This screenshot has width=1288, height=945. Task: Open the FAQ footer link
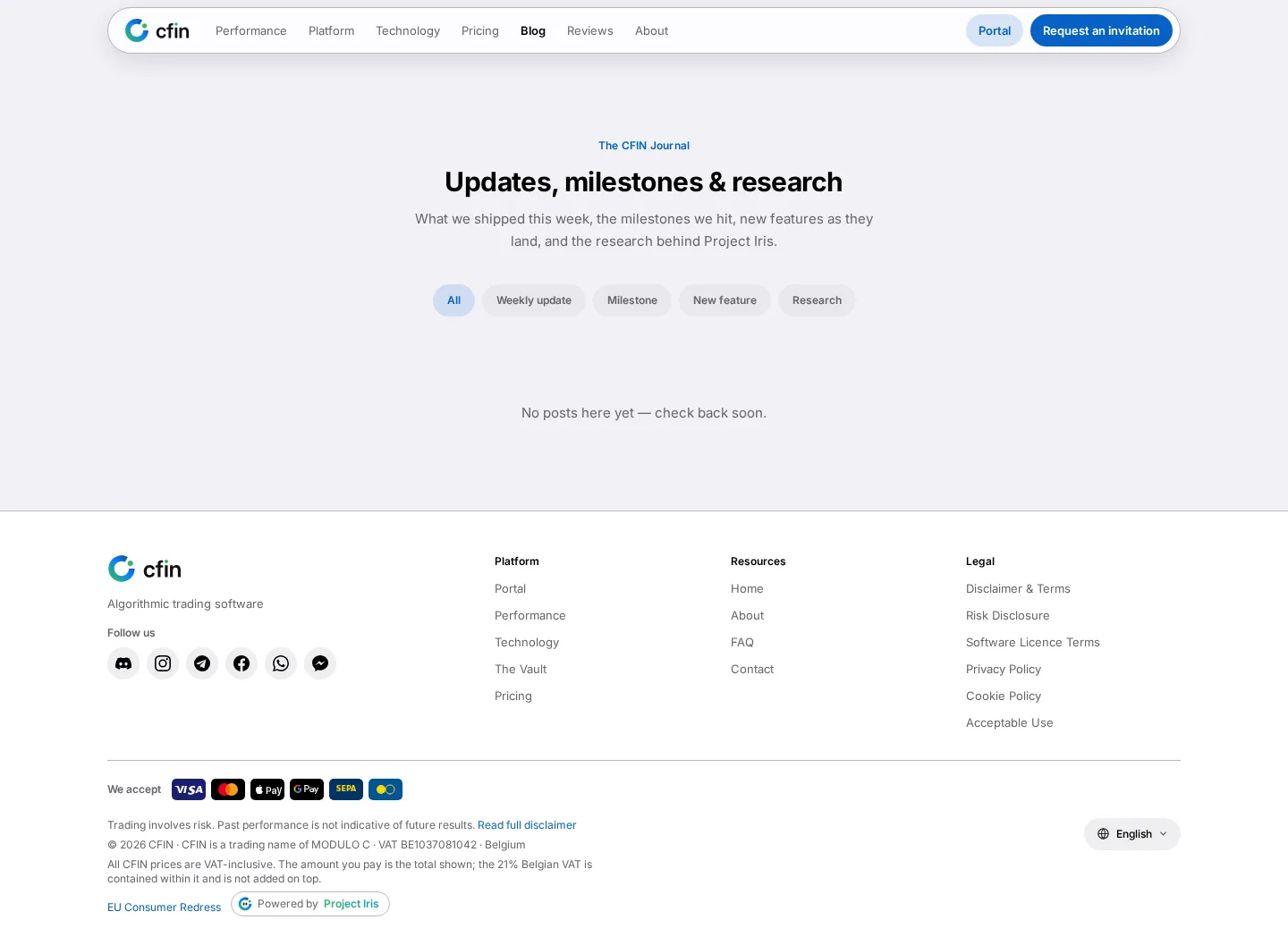pyautogui.click(x=742, y=642)
